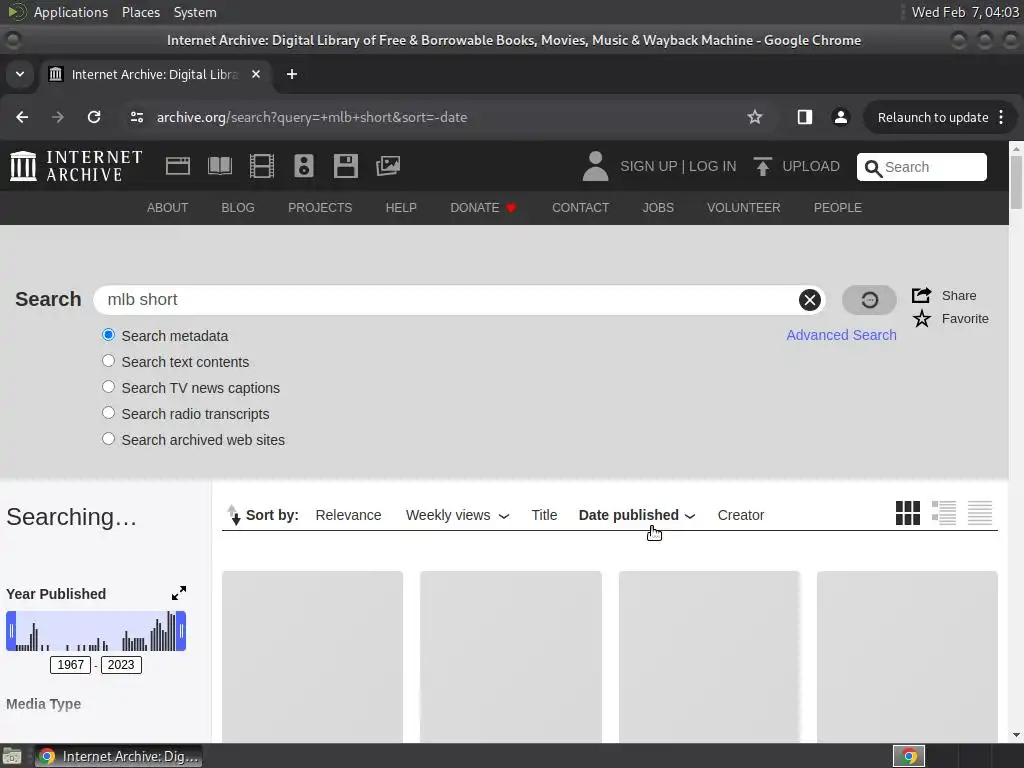Open the PROJECTS menu link
Image resolution: width=1024 pixels, height=768 pixels.
tap(320, 208)
